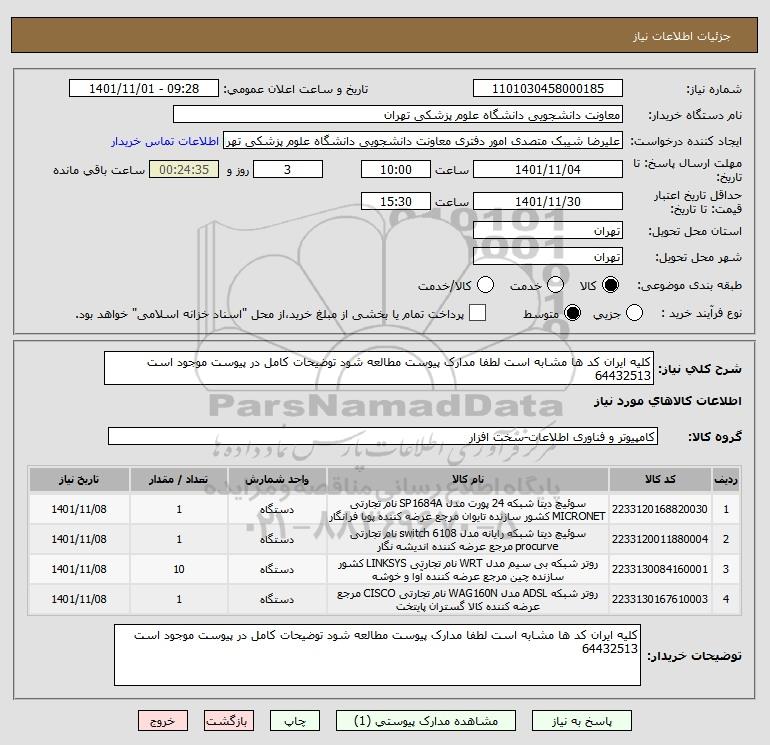Click the خروج exit button
The height and width of the screenshot is (745, 770).
pos(163,721)
